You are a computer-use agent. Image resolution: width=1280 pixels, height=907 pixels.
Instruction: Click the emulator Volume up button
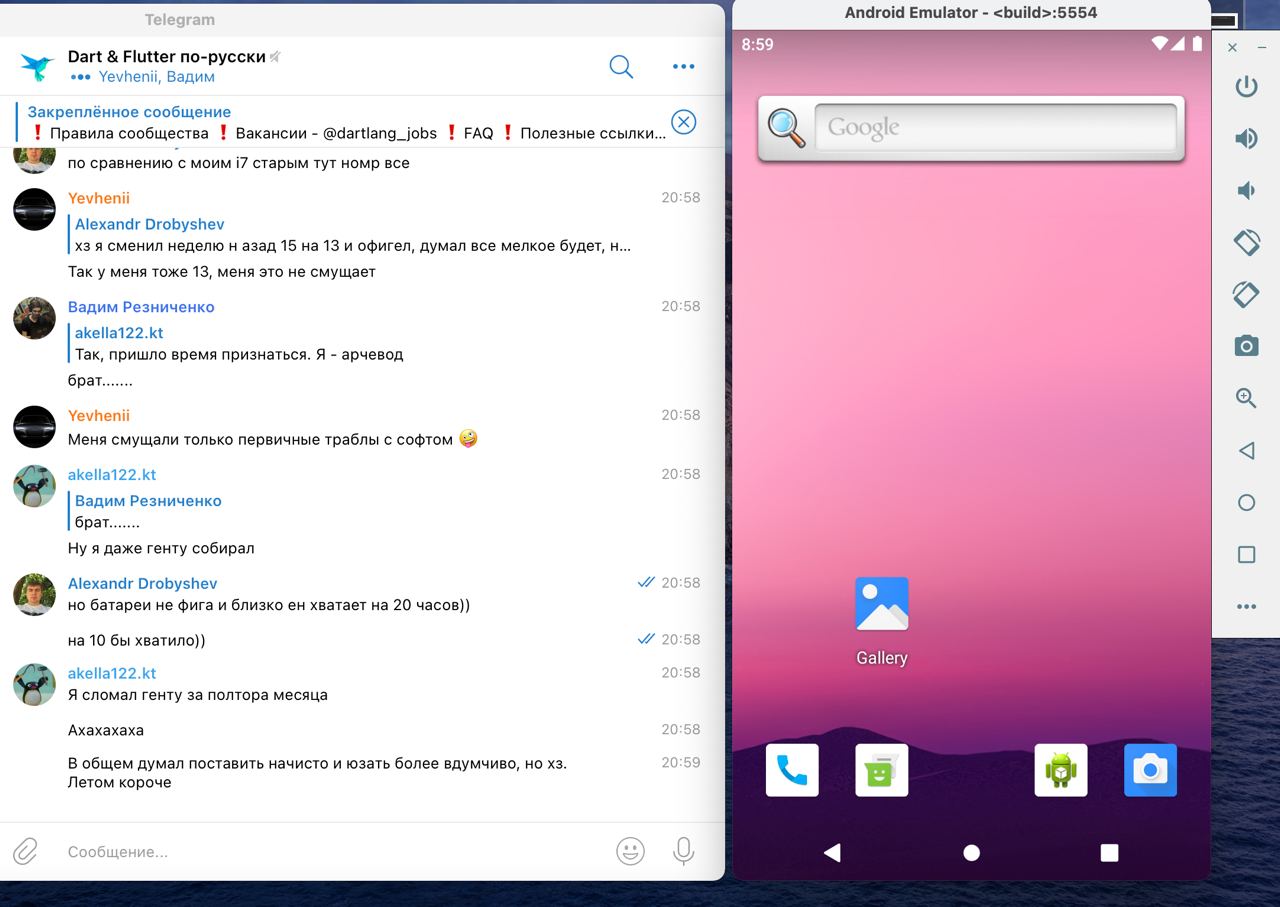(x=1246, y=138)
